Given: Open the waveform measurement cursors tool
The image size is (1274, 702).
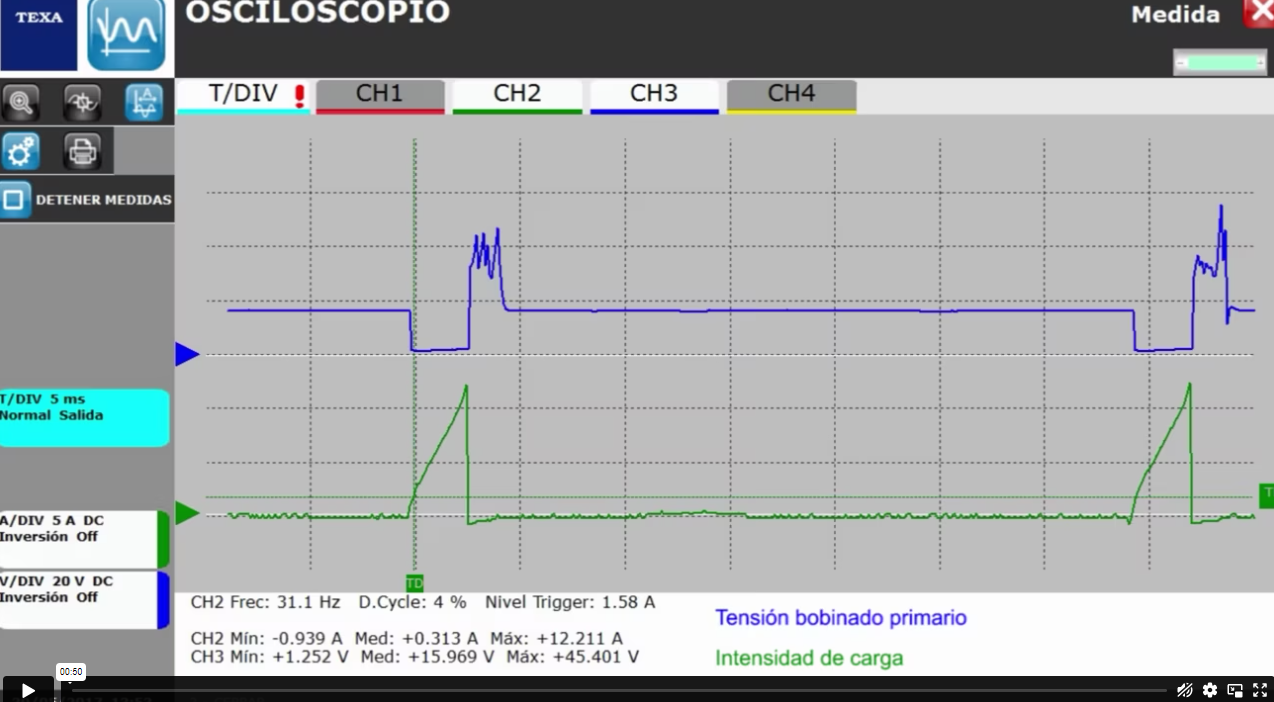Looking at the screenshot, I should (144, 102).
